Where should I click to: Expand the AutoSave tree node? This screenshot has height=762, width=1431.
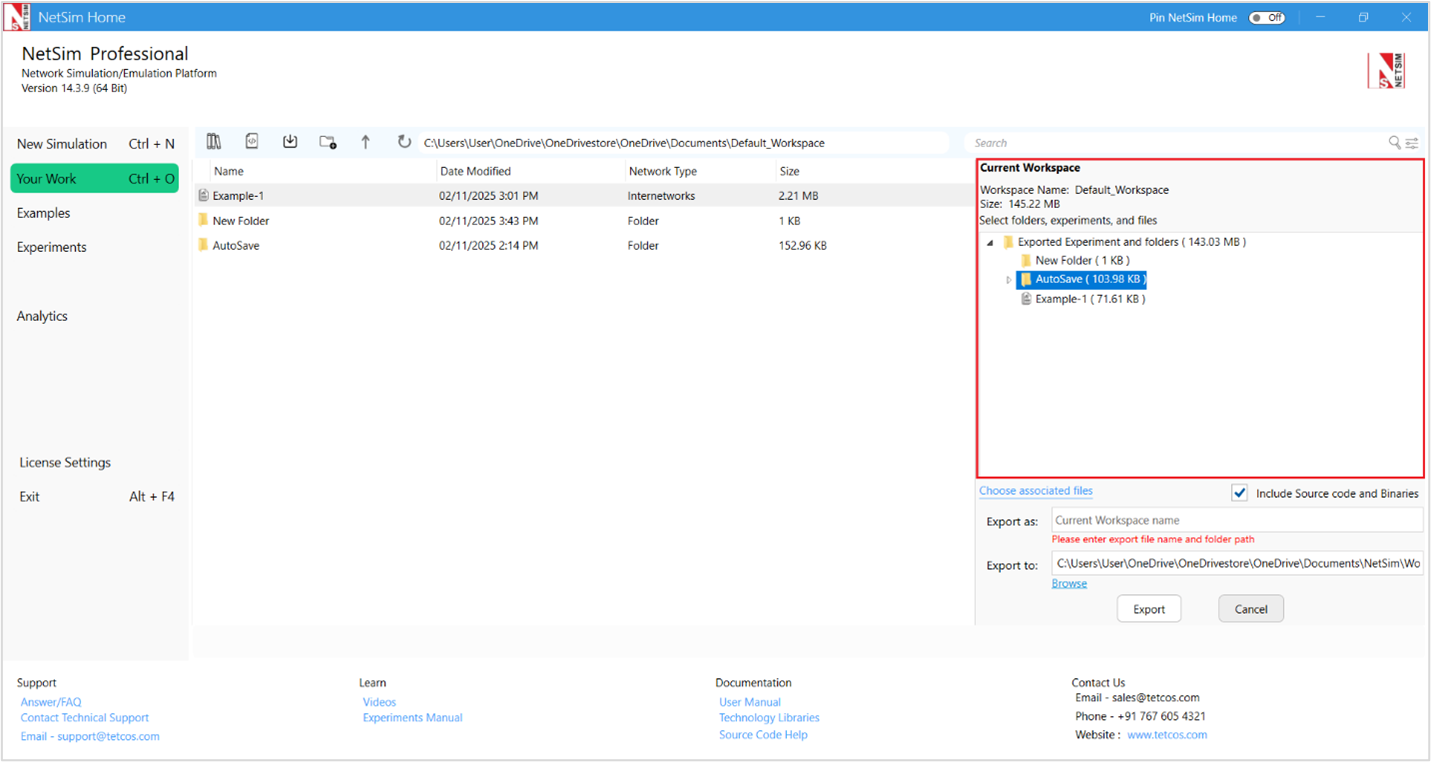pos(1008,280)
